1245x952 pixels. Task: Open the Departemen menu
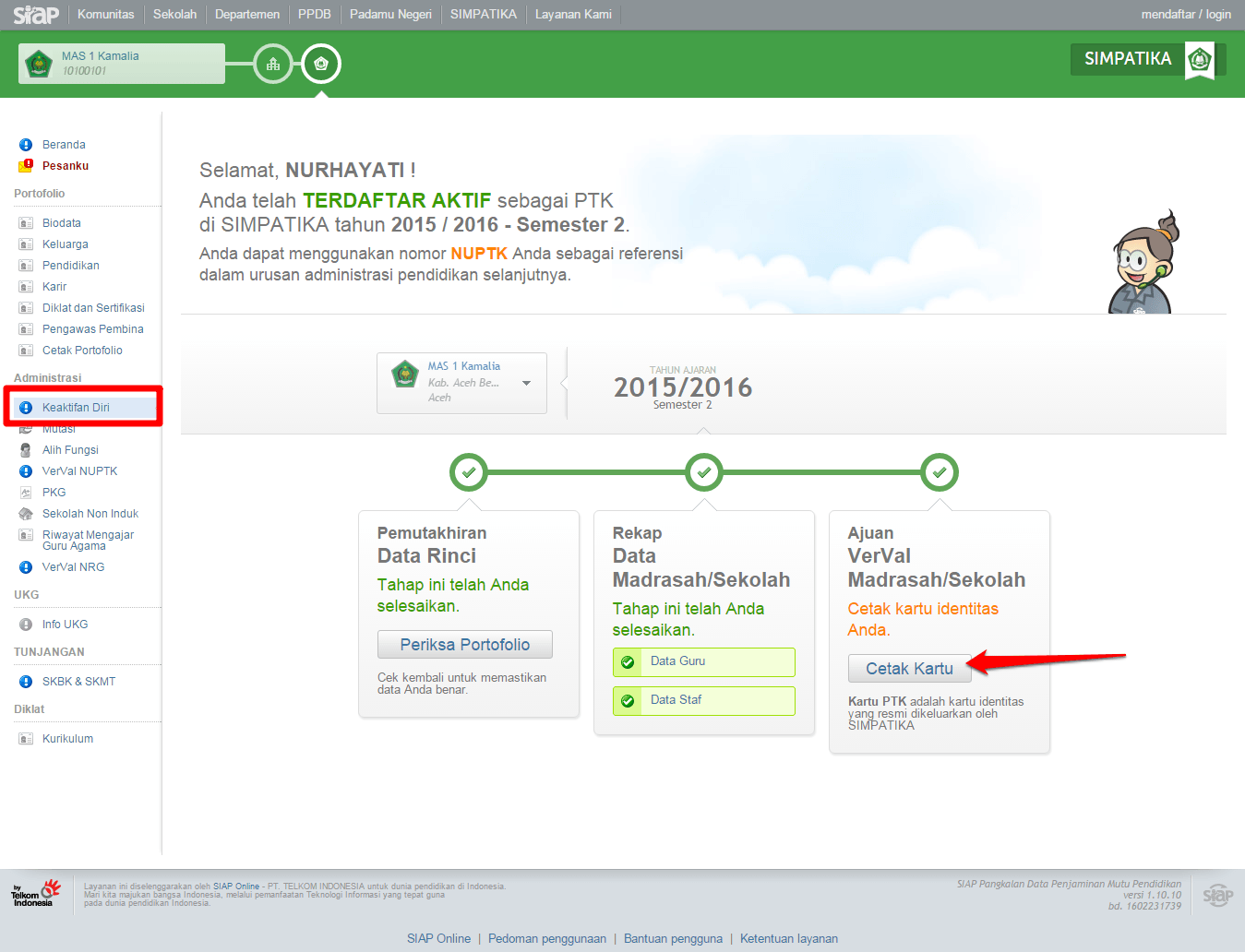247,14
